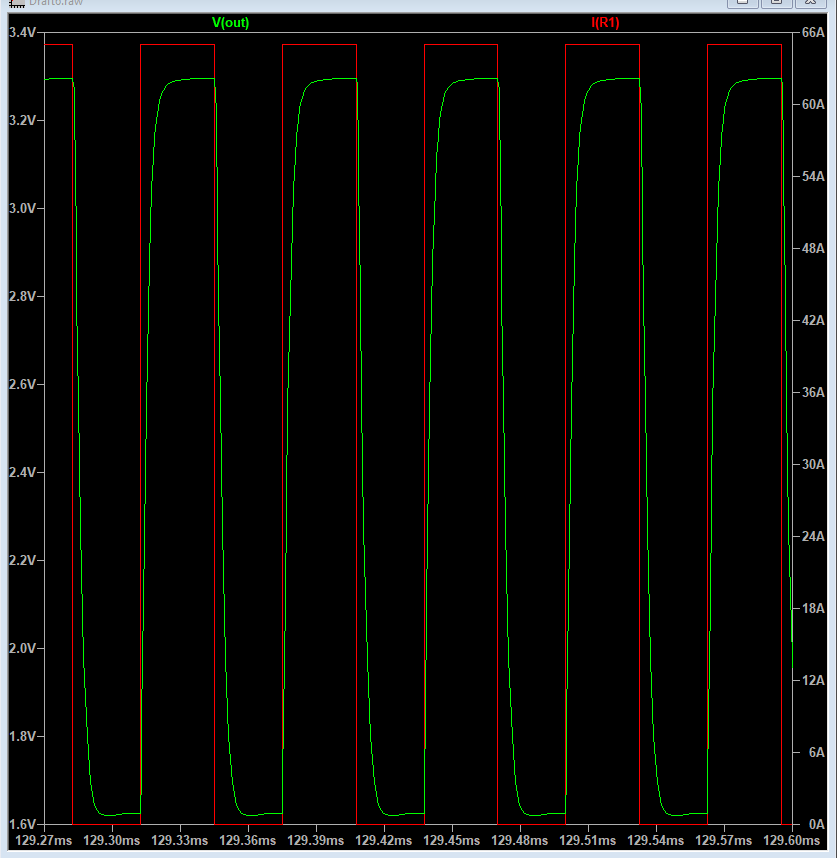837x858 pixels.
Task: Click the 3.0V voltage axis tick
Action: (23, 209)
